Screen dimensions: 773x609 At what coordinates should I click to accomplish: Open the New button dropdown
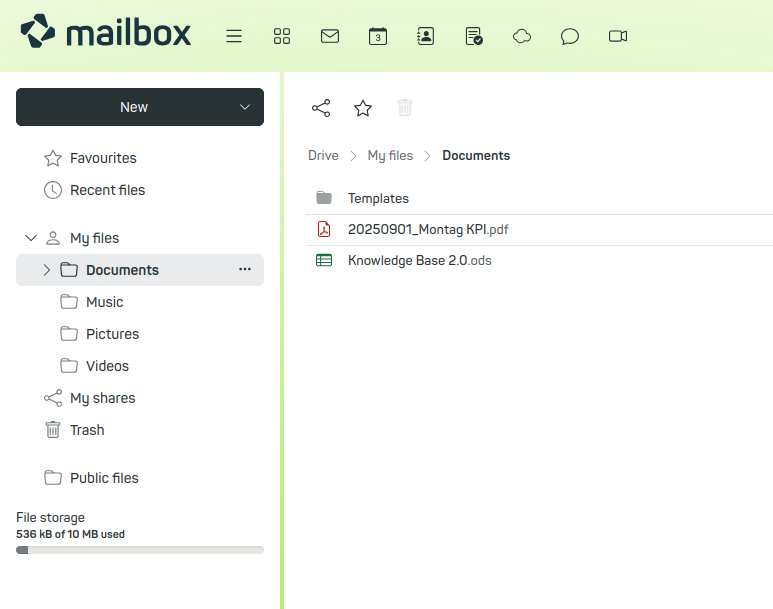point(245,107)
